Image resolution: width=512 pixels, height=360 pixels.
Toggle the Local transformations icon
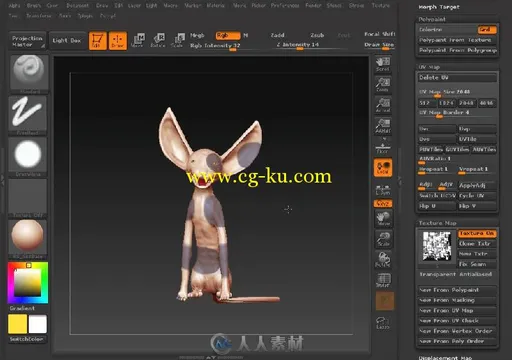click(x=383, y=167)
